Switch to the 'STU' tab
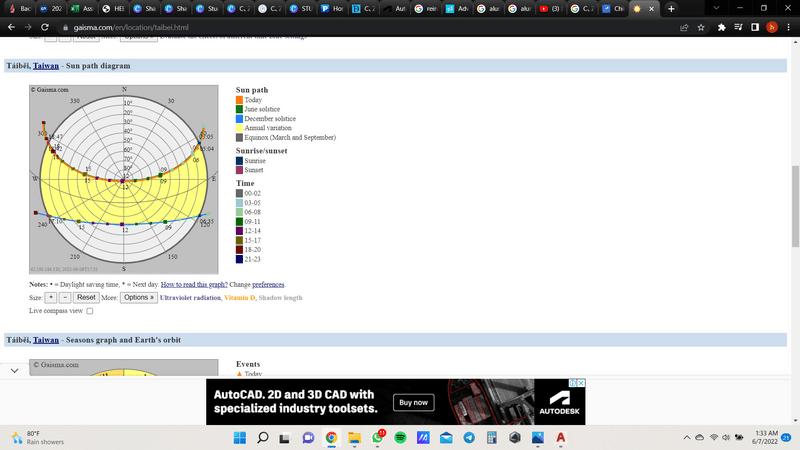The width and height of the screenshot is (800, 450). [x=301, y=9]
